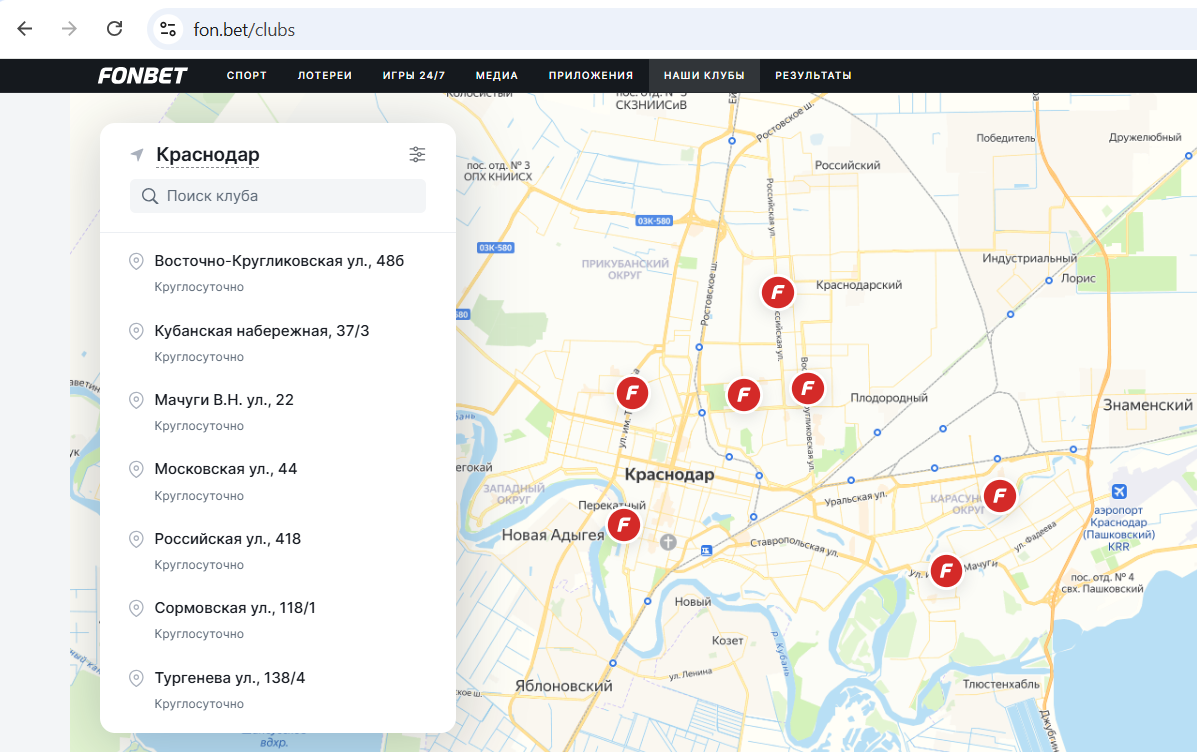Reload the page with the refresh icon
The height and width of the screenshot is (752, 1197).
click(115, 29)
